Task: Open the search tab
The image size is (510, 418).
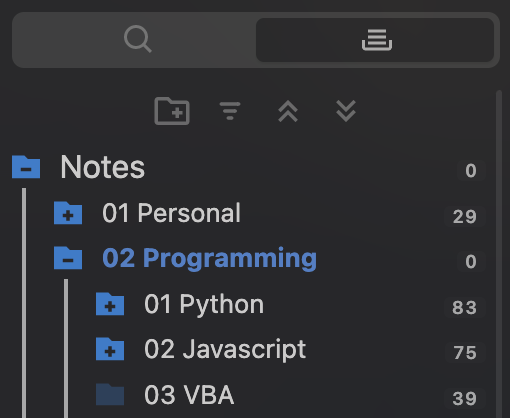Action: point(138,39)
